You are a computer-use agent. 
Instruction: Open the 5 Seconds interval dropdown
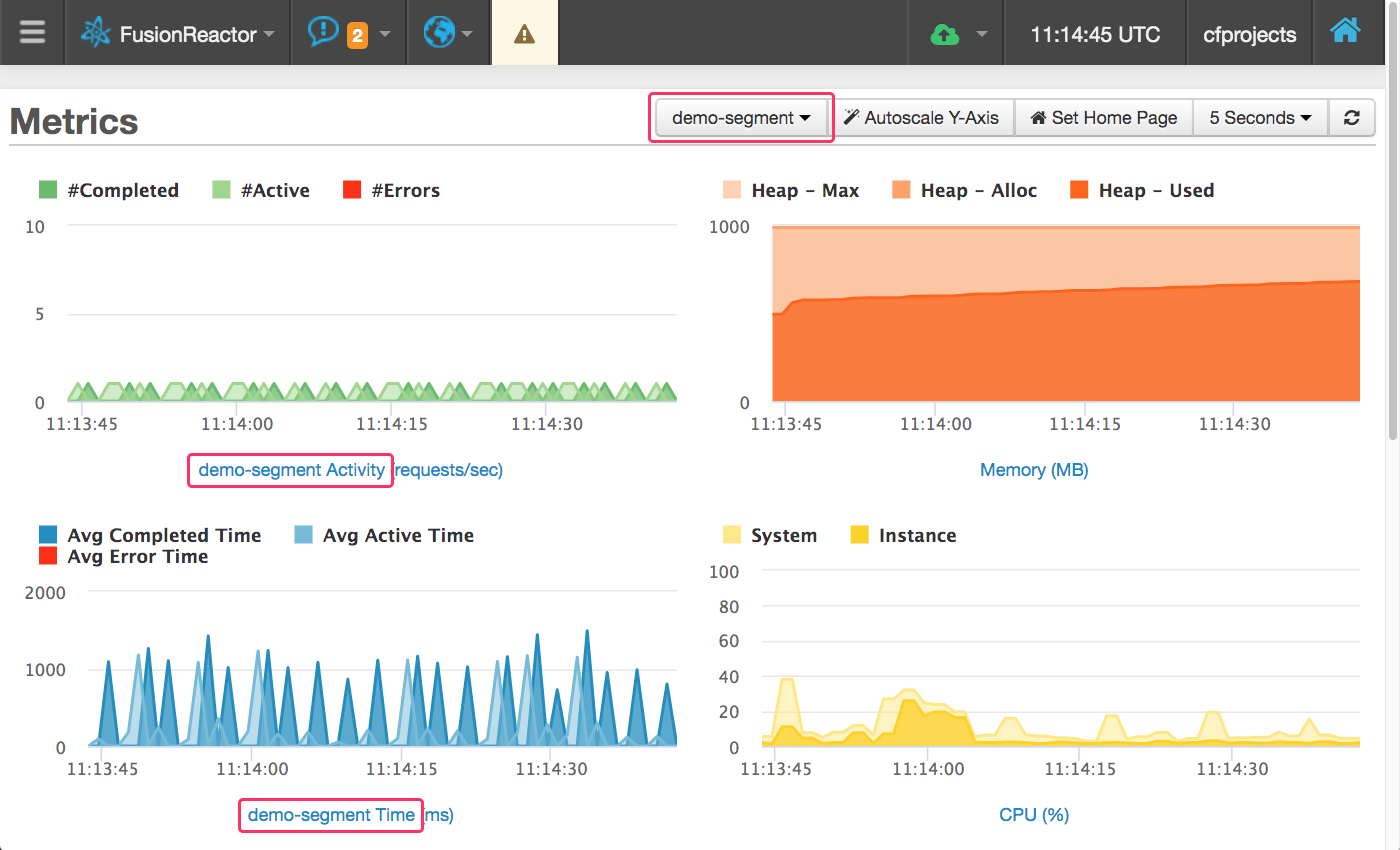1260,118
